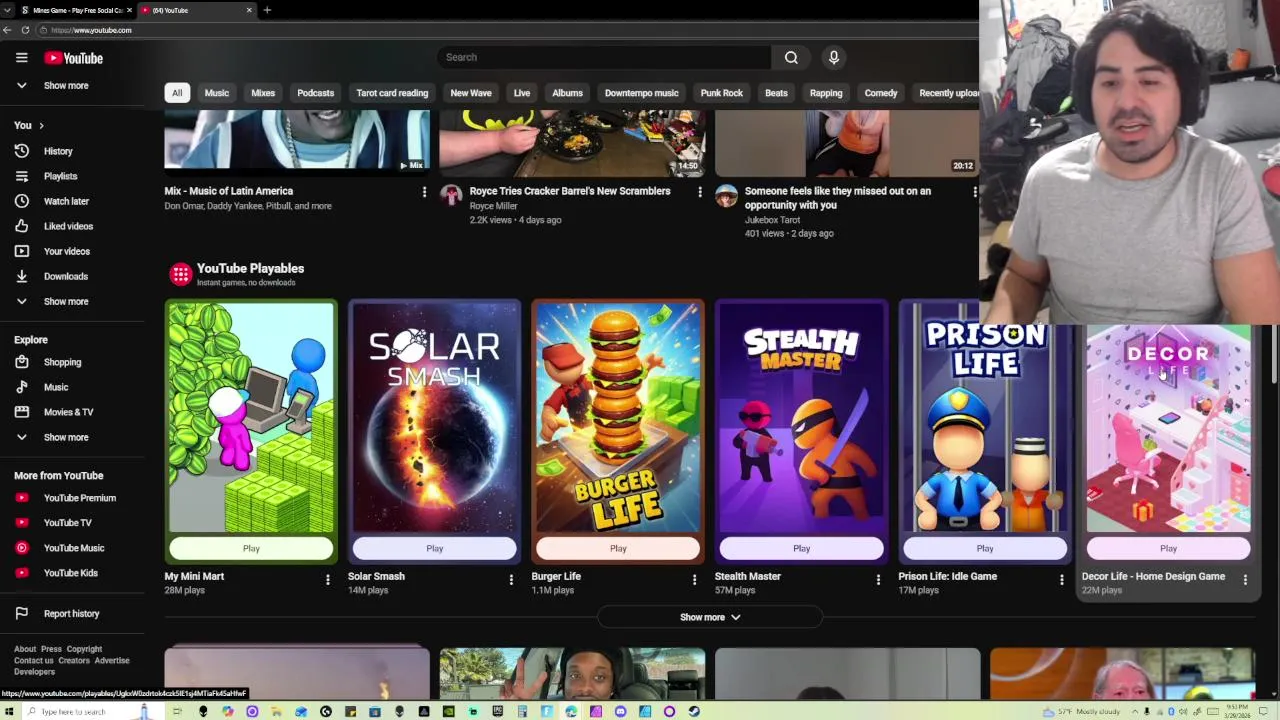Viewport: 1280px width, 720px height.
Task: Open the Burger Life game thumbnail
Action: [618, 418]
